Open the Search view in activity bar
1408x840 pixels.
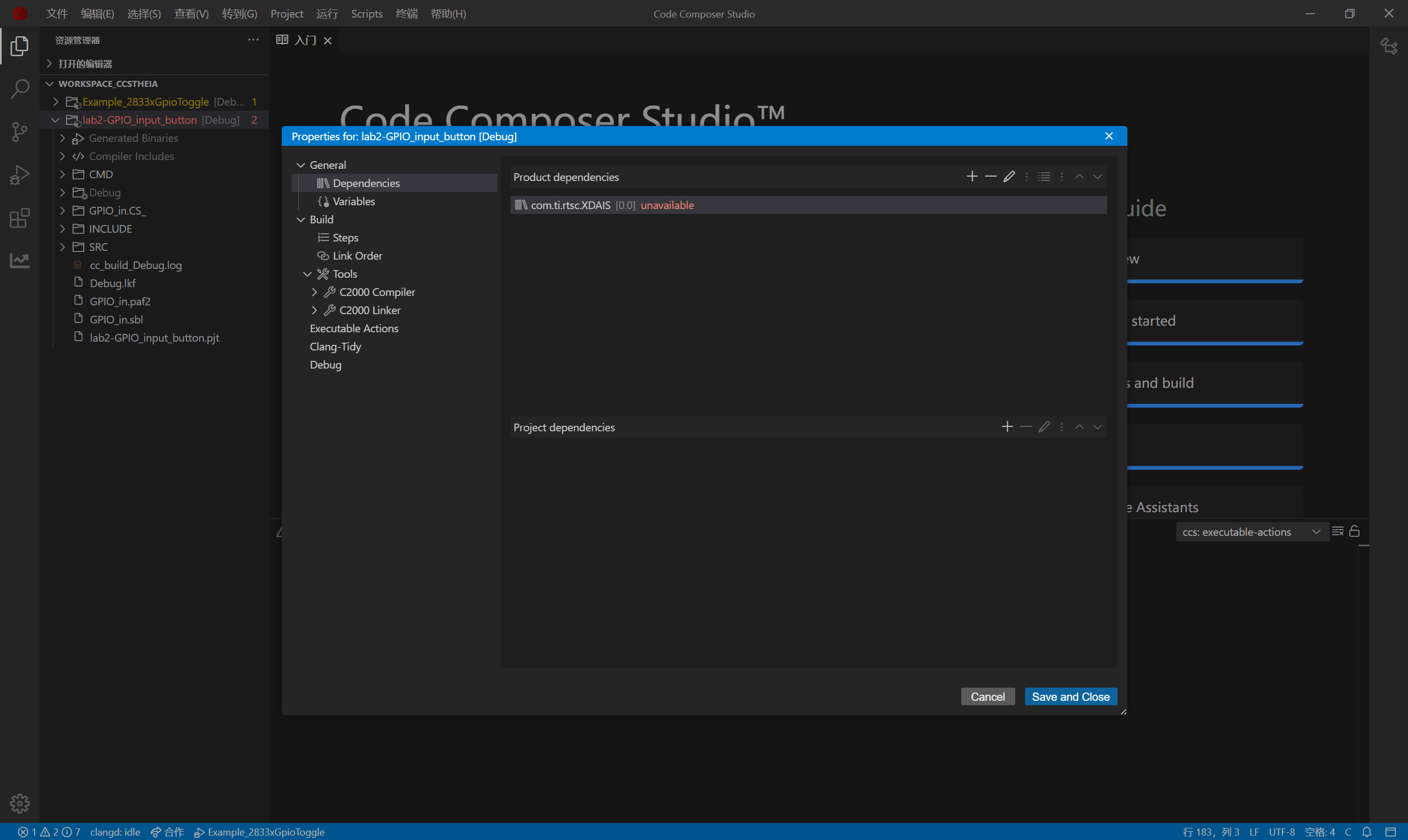click(x=20, y=89)
